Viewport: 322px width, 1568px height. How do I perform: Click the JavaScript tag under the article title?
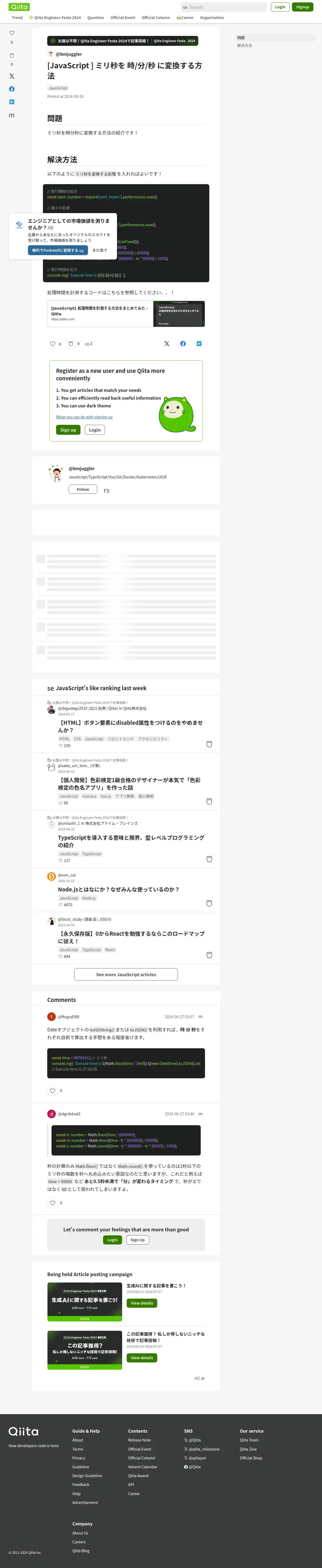coord(58,88)
